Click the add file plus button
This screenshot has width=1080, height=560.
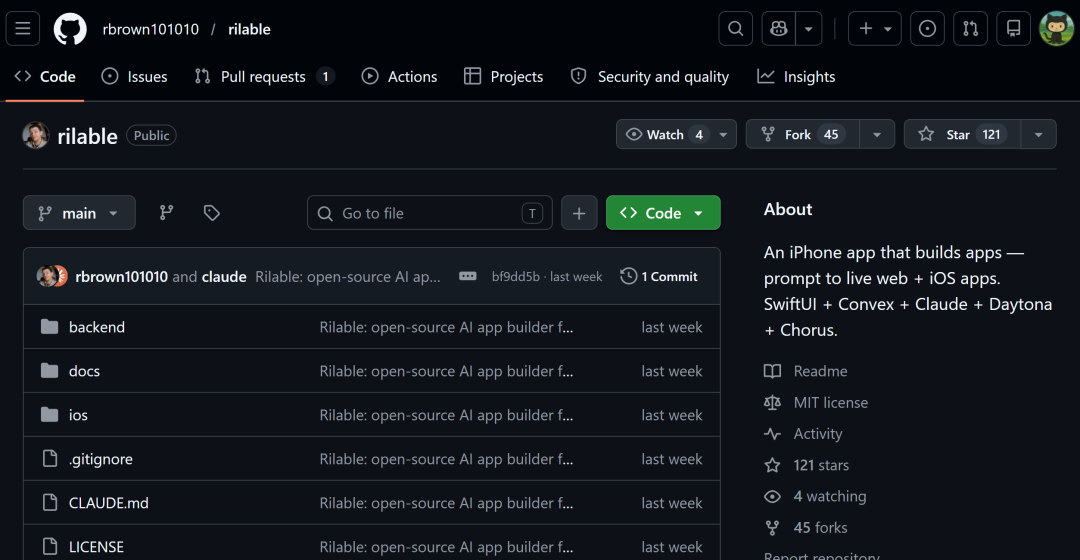tap(579, 213)
